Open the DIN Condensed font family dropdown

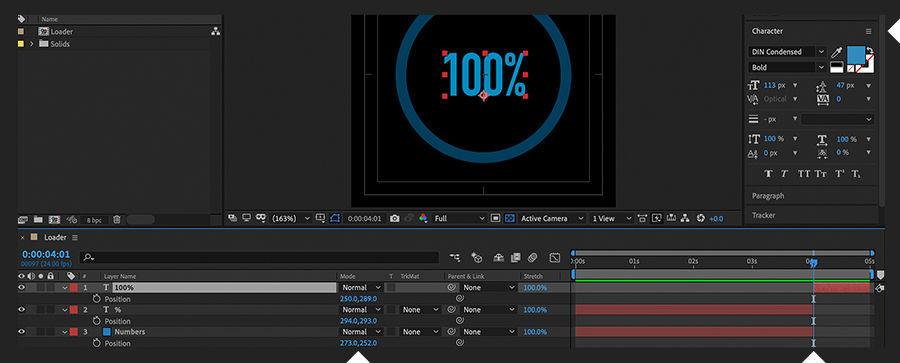click(x=787, y=52)
